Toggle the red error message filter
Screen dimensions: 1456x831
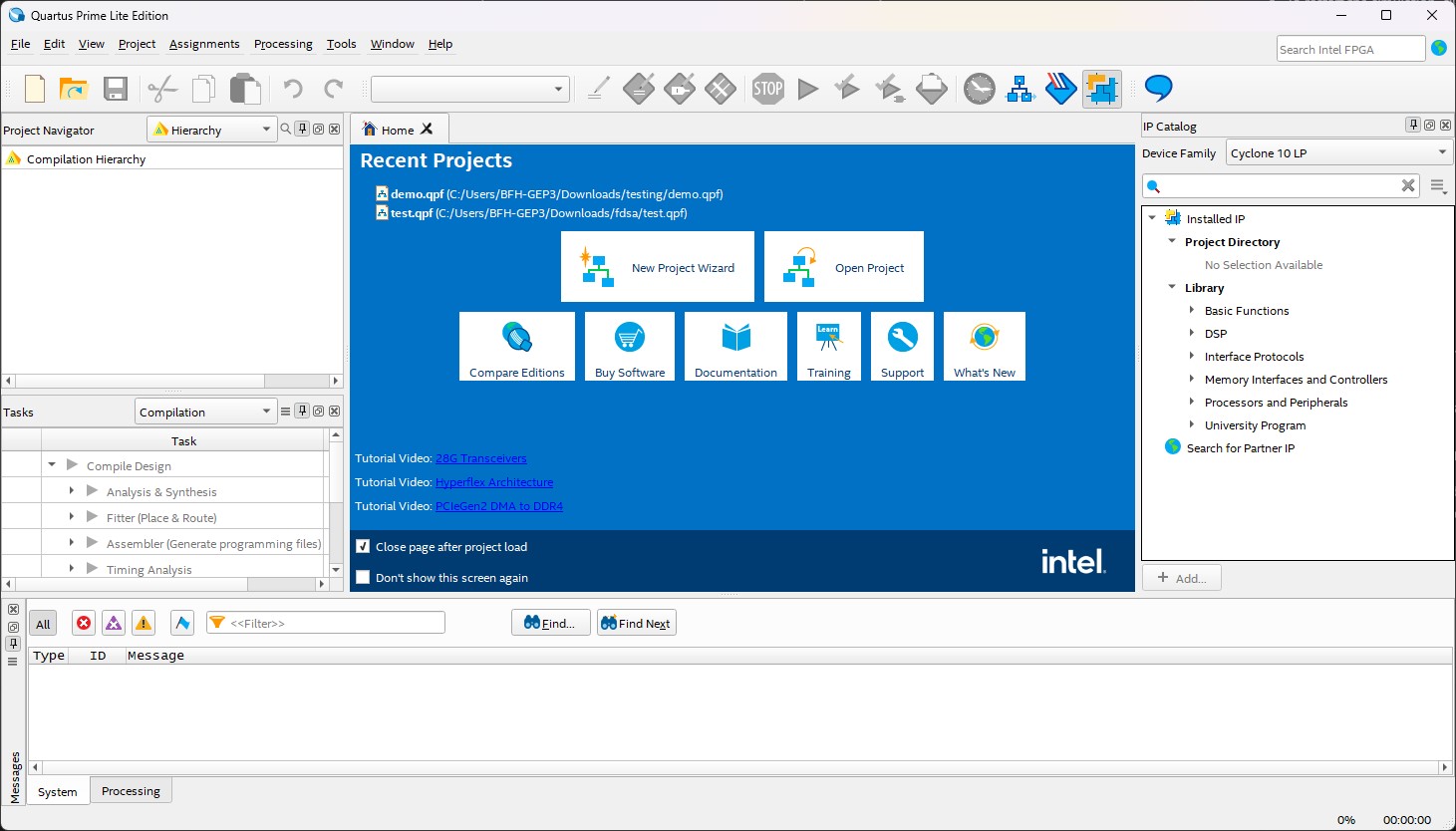tap(84, 623)
